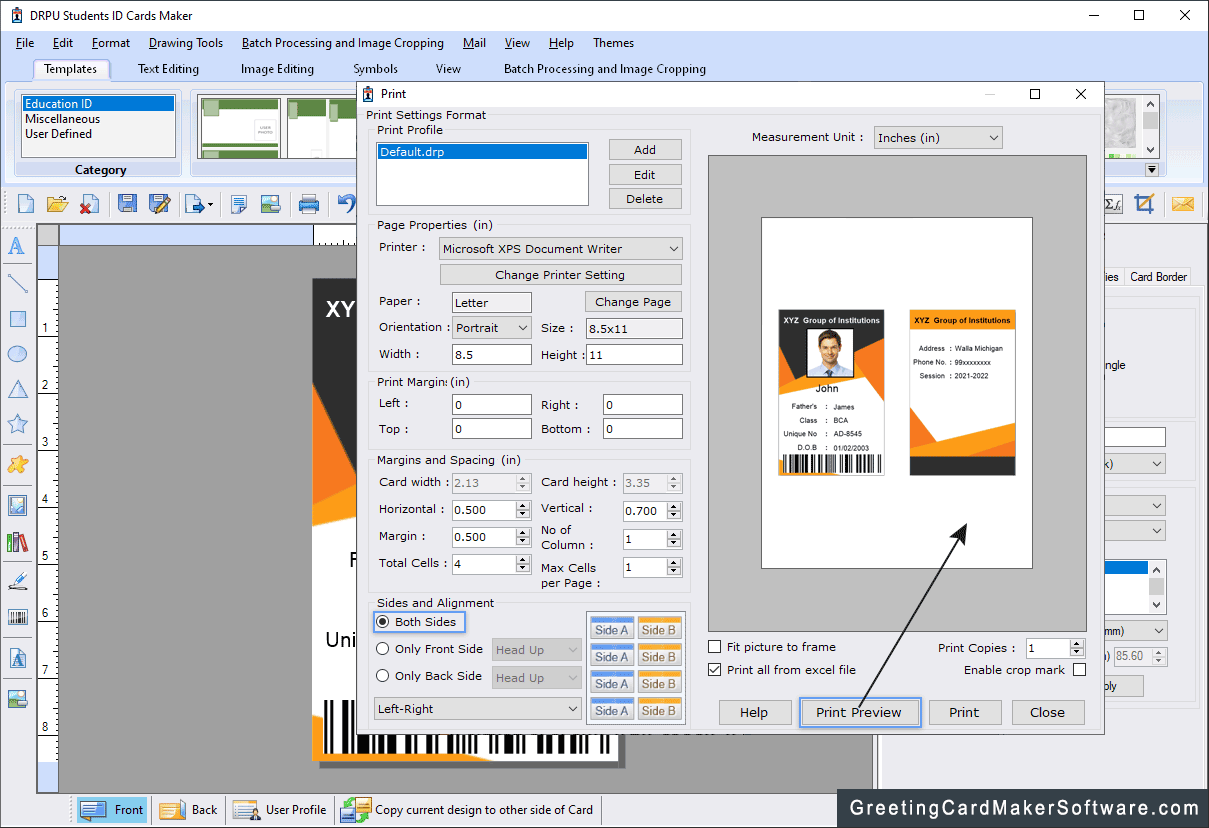Enable Fit picture to frame checkbox
Screen dimensions: 1209x828
pyautogui.click(x=714, y=647)
